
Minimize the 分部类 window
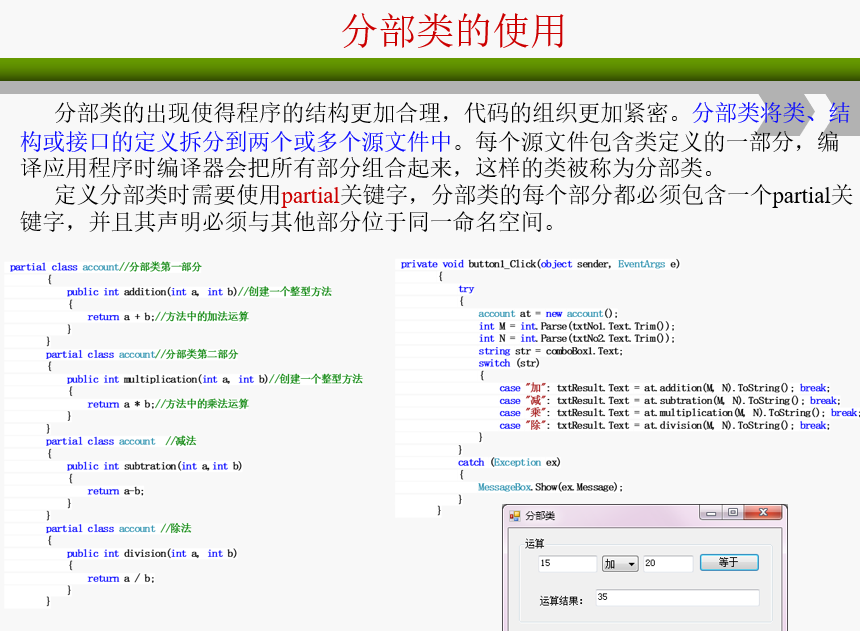711,513
